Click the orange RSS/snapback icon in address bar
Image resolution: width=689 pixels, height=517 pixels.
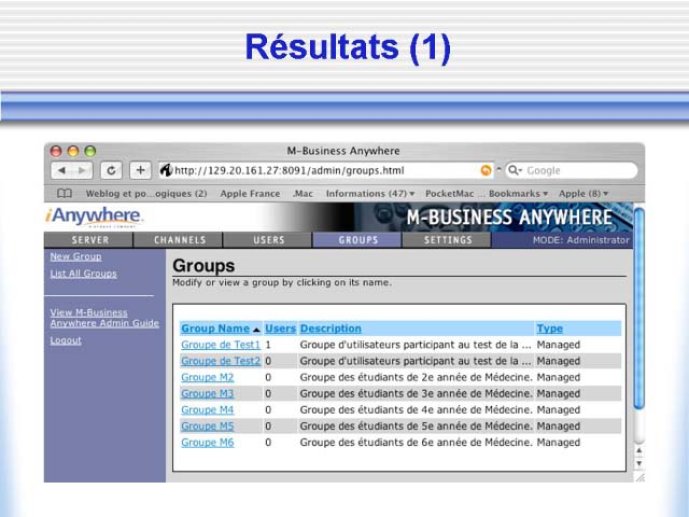click(486, 170)
